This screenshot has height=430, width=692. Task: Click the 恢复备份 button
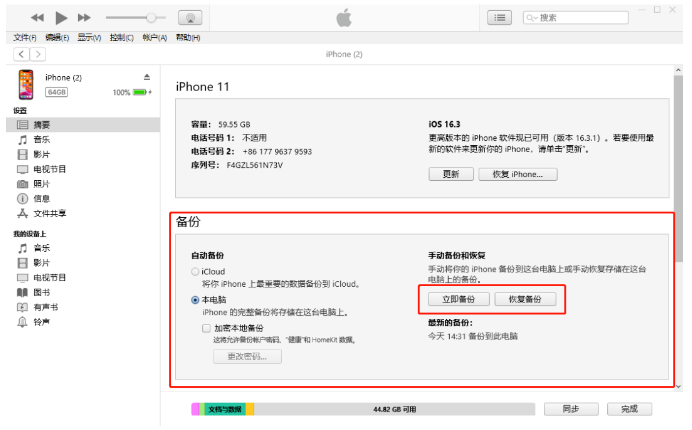pos(525,299)
